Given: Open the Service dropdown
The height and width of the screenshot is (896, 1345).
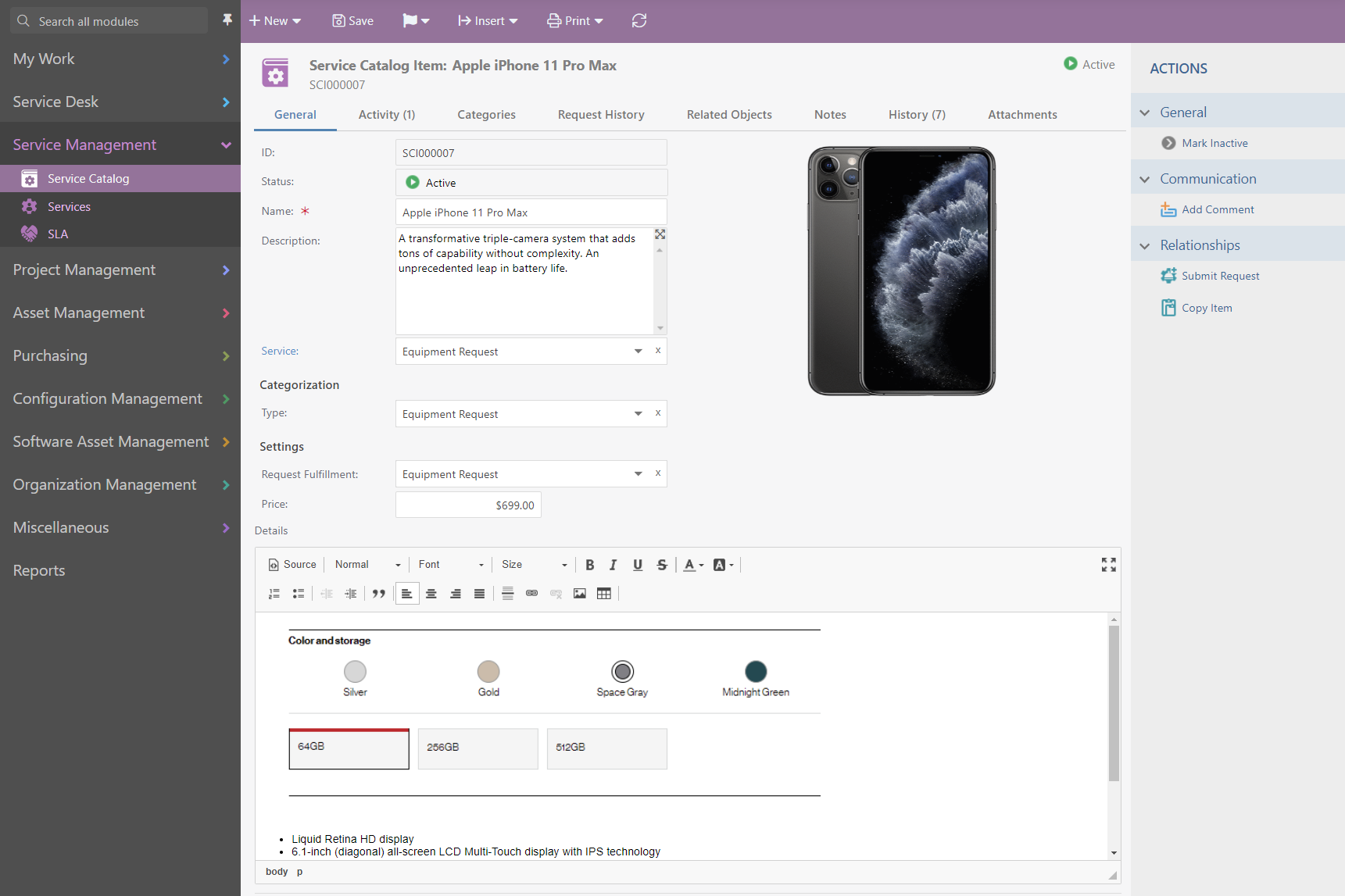Looking at the screenshot, I should coord(638,352).
